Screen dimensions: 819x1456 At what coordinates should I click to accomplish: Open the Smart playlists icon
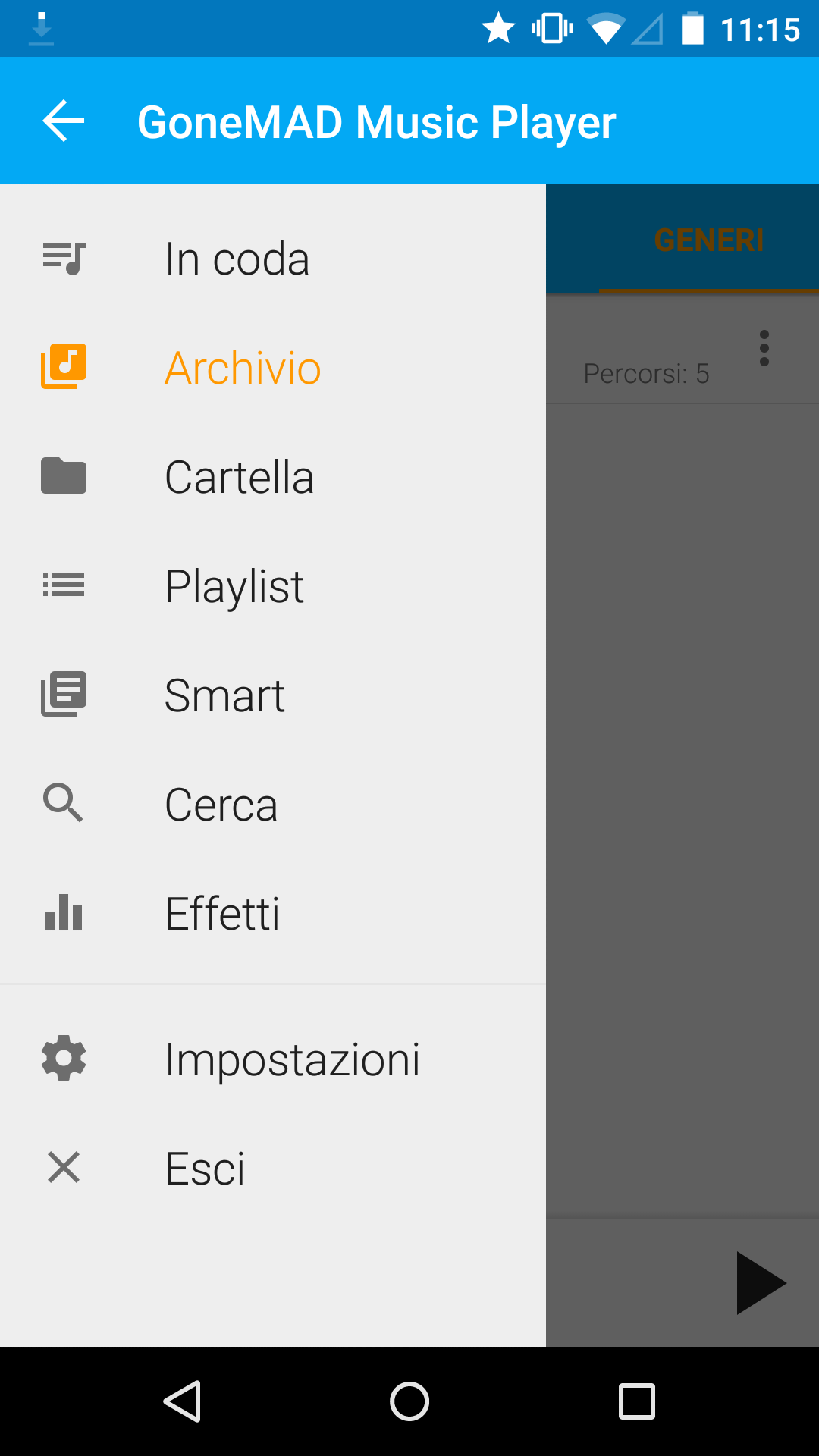point(64,694)
